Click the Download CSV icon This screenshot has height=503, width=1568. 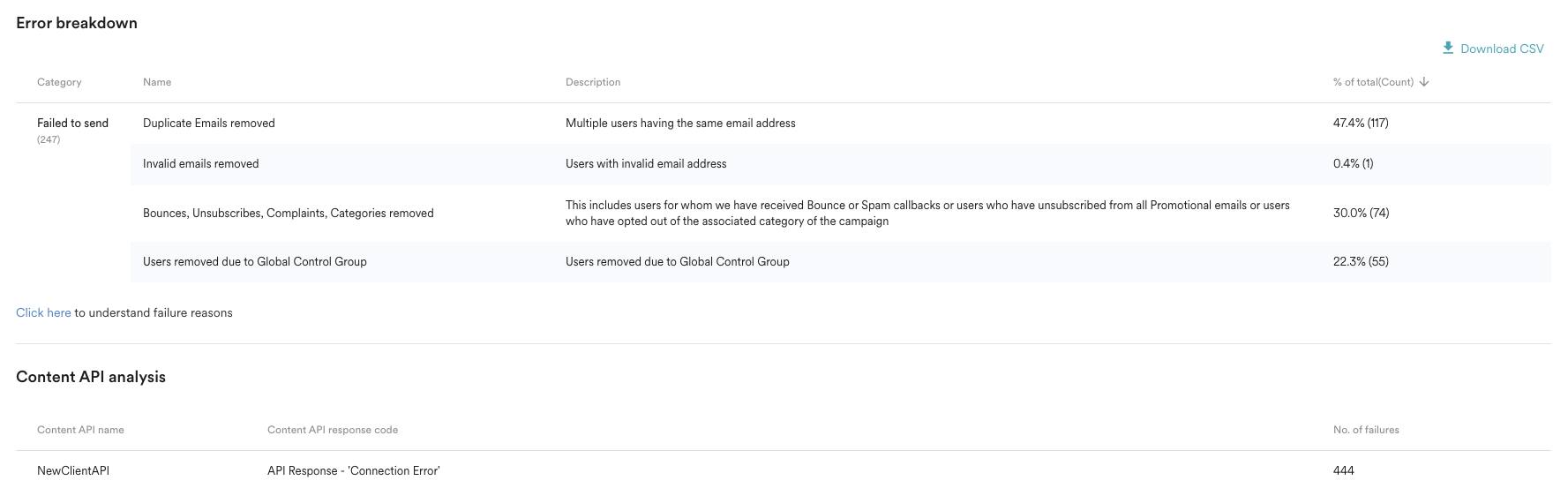(x=1448, y=48)
